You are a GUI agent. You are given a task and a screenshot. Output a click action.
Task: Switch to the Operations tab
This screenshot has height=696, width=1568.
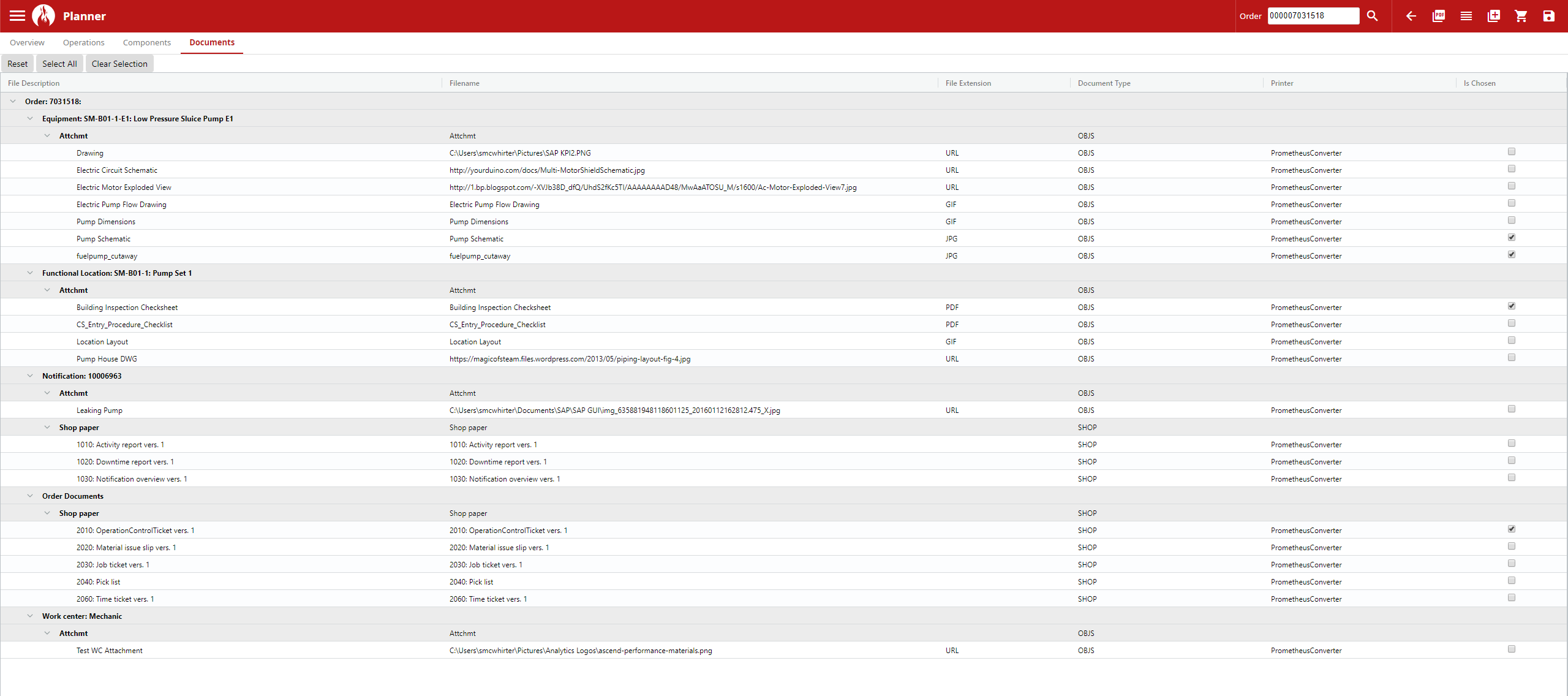[83, 42]
